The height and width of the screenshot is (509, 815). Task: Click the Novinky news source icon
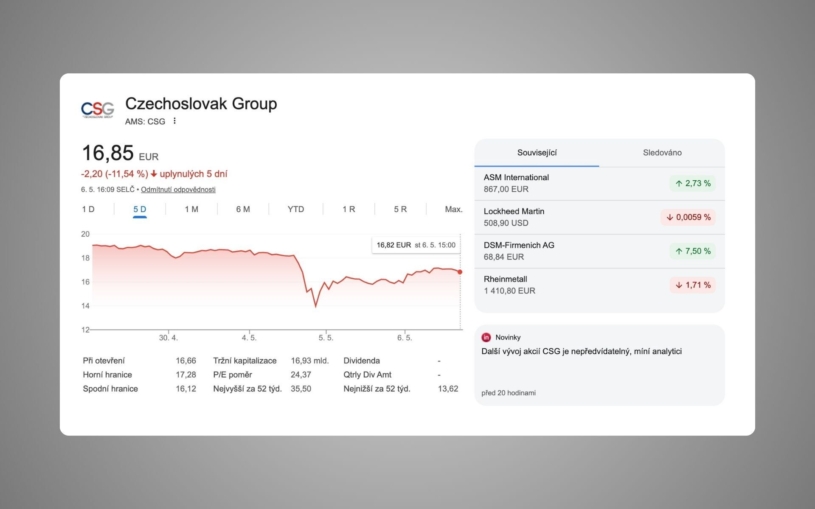pos(486,337)
